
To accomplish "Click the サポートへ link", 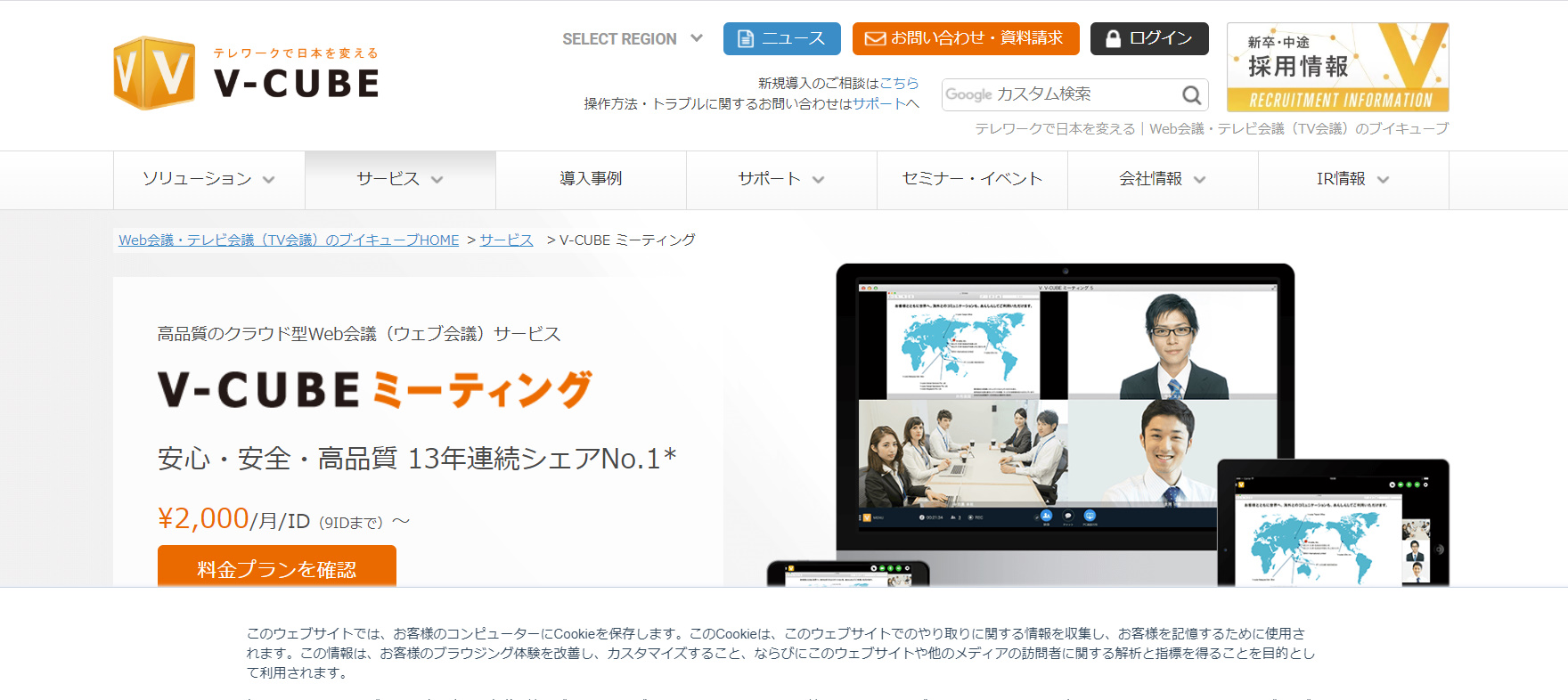I will (886, 104).
